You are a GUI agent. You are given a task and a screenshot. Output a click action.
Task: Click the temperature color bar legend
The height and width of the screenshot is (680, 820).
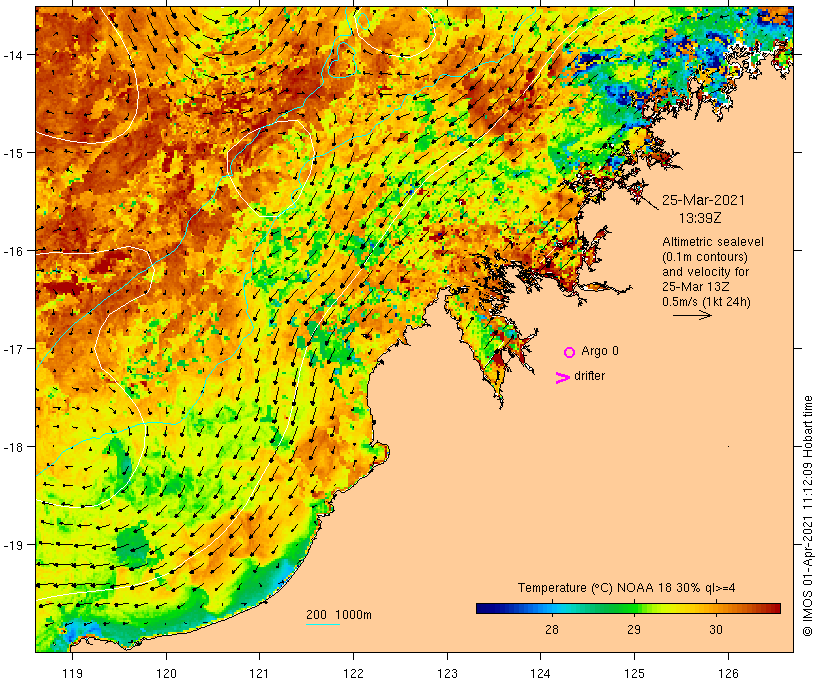click(x=628, y=608)
